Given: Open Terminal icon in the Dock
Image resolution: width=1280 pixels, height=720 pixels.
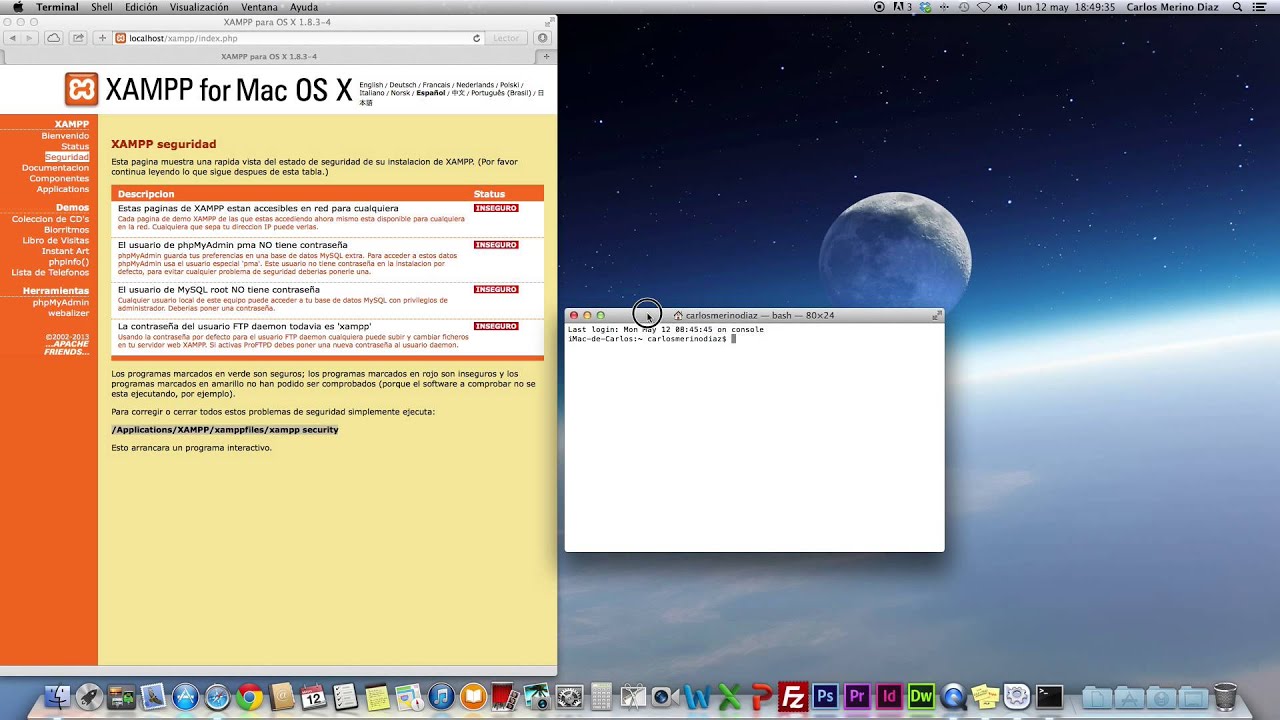Looking at the screenshot, I should pyautogui.click(x=1049, y=696).
